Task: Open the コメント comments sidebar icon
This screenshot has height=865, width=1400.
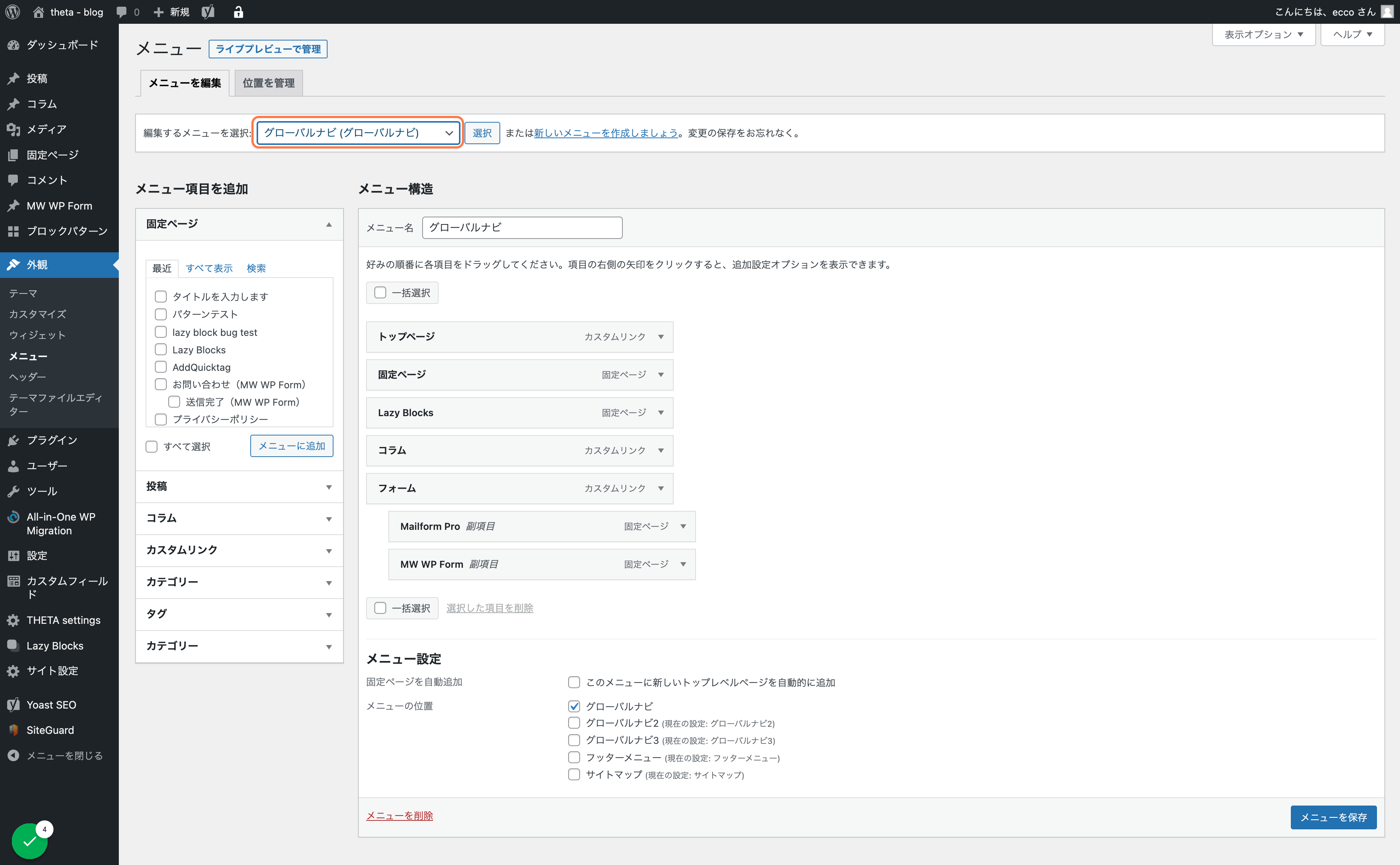Action: 13,180
